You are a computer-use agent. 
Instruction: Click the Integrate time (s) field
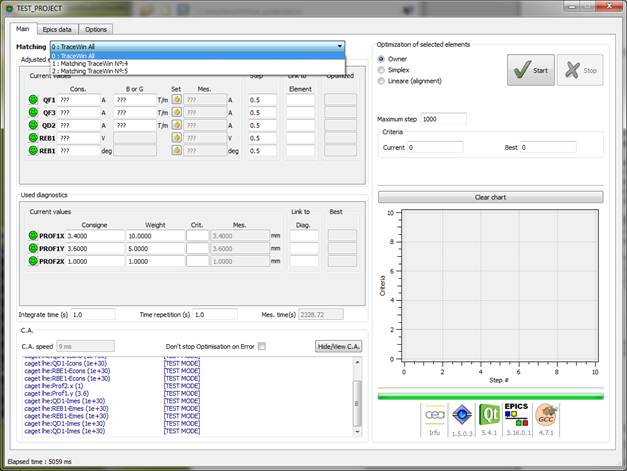pos(93,315)
